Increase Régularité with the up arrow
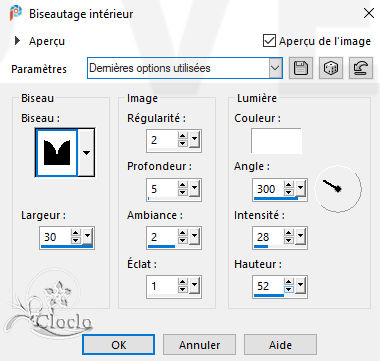380x361 pixels. [x=183, y=136]
